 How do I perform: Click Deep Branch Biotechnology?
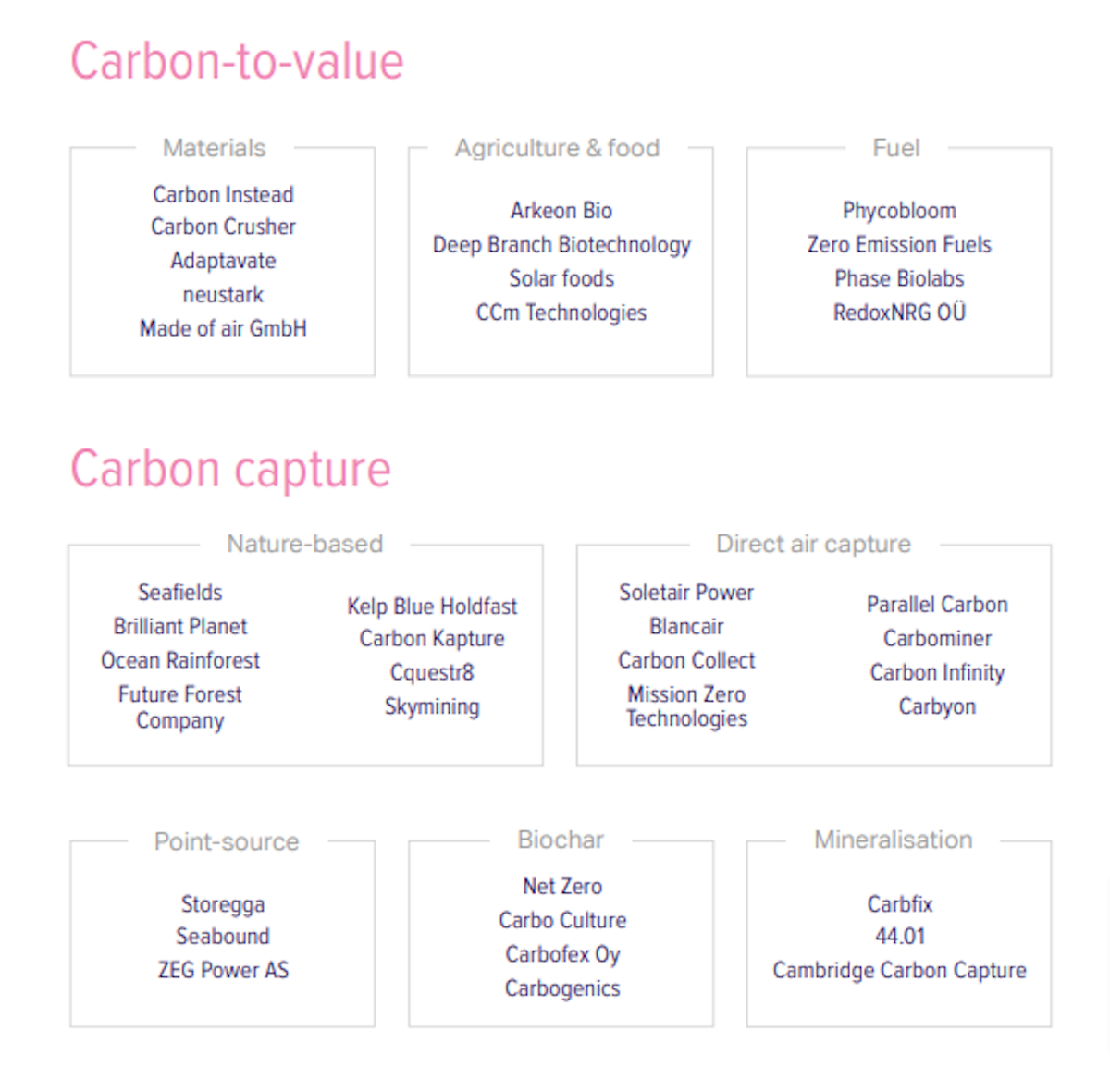561,245
